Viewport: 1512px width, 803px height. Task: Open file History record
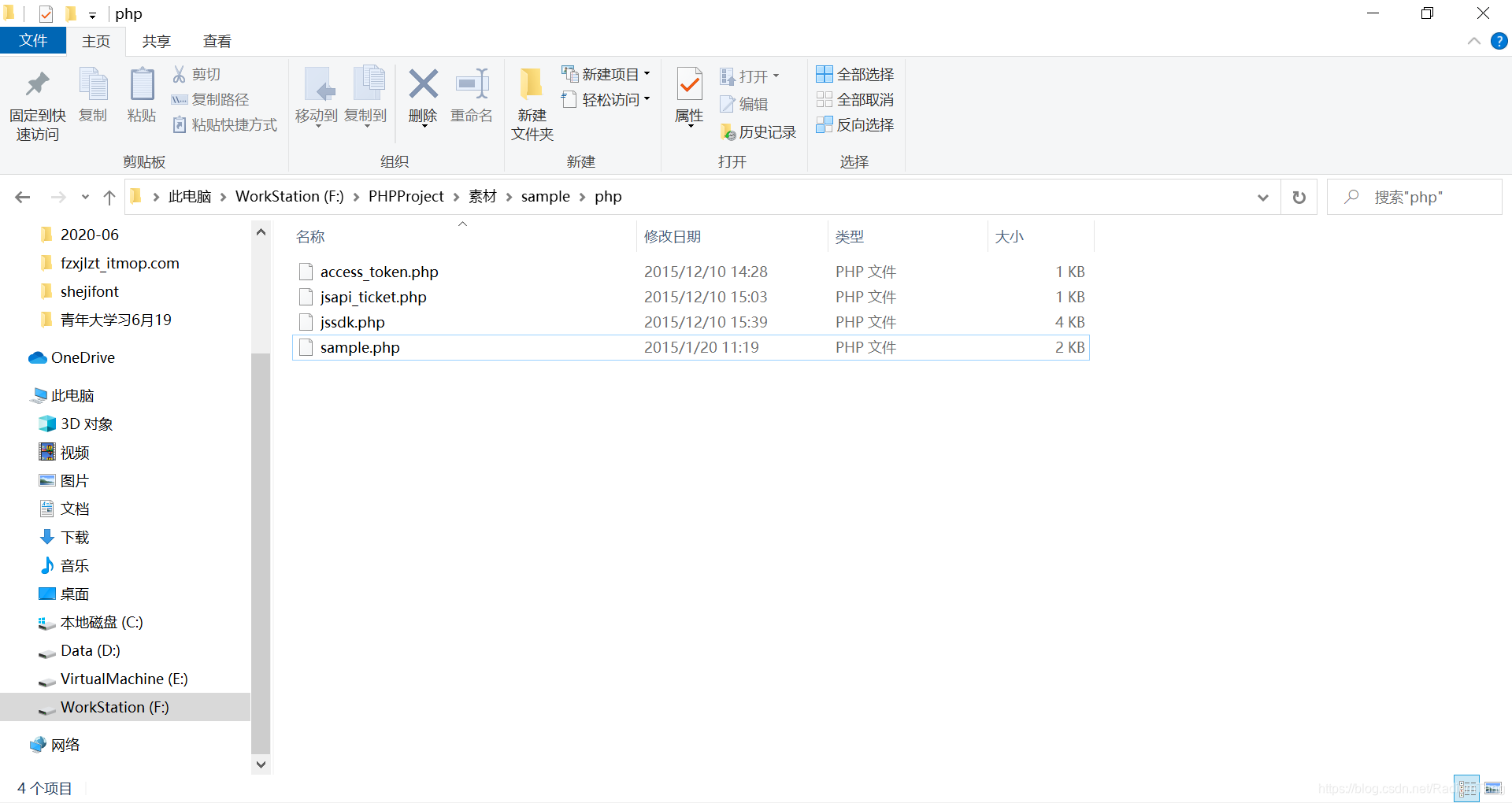(x=758, y=132)
